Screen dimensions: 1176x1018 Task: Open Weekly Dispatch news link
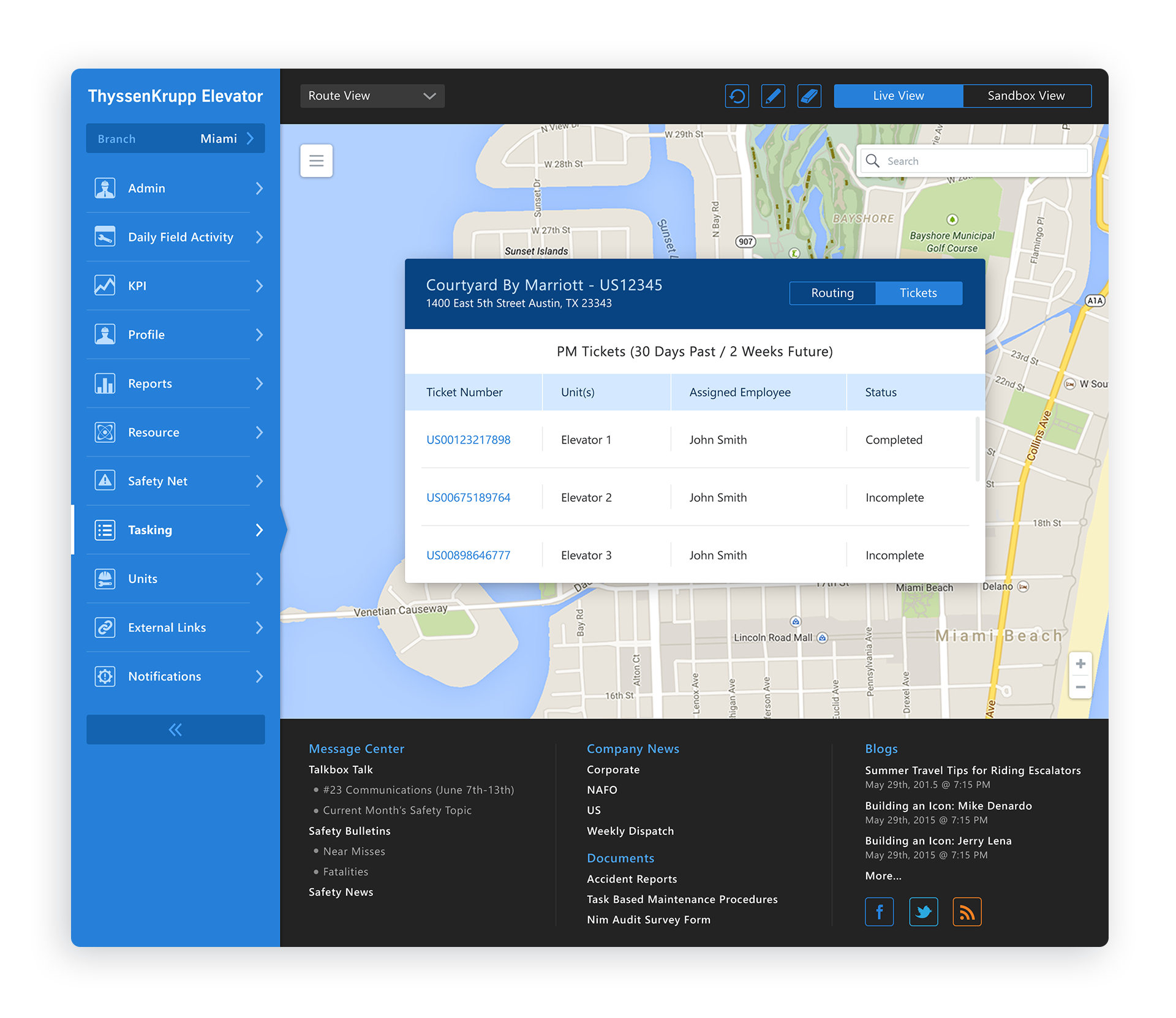pyautogui.click(x=630, y=831)
